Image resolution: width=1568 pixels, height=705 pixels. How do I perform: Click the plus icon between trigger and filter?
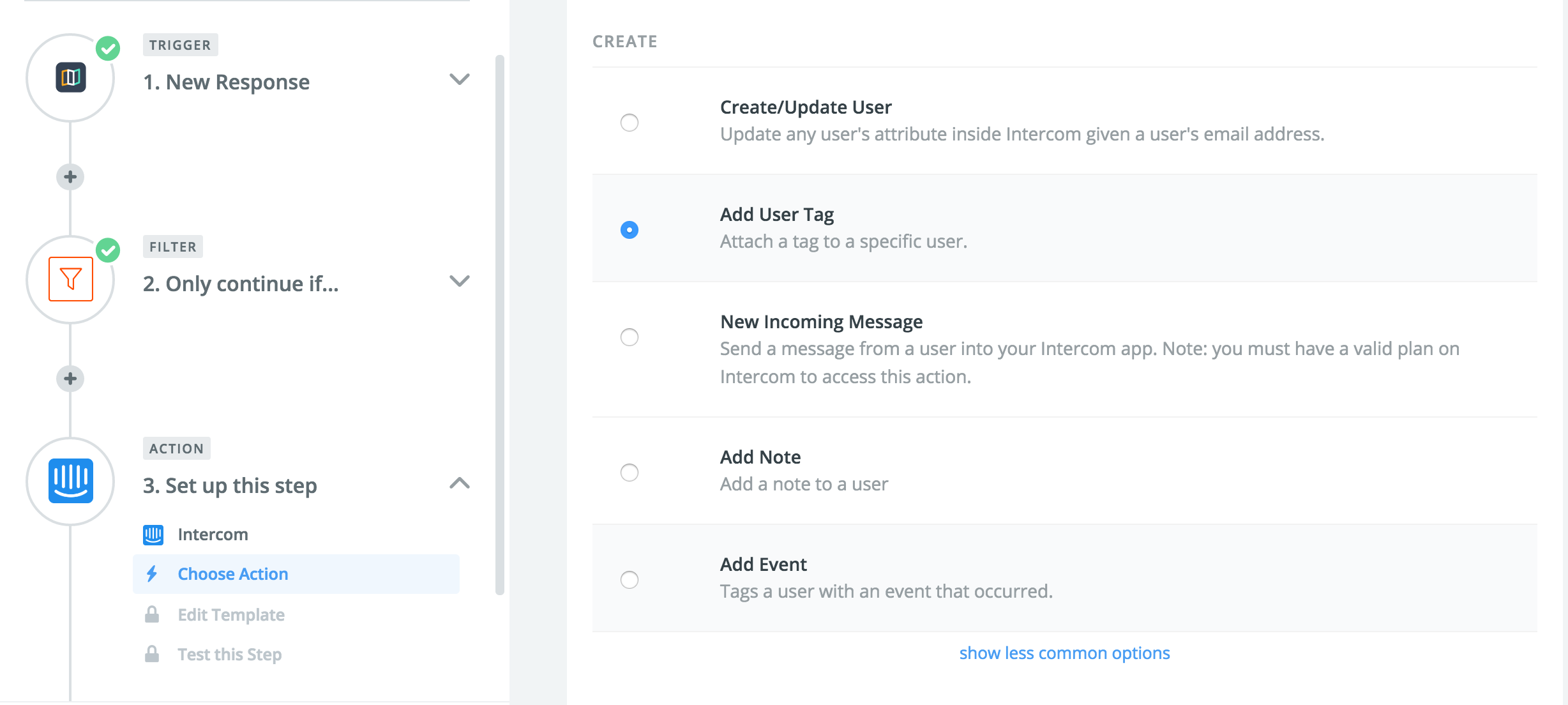pyautogui.click(x=70, y=177)
